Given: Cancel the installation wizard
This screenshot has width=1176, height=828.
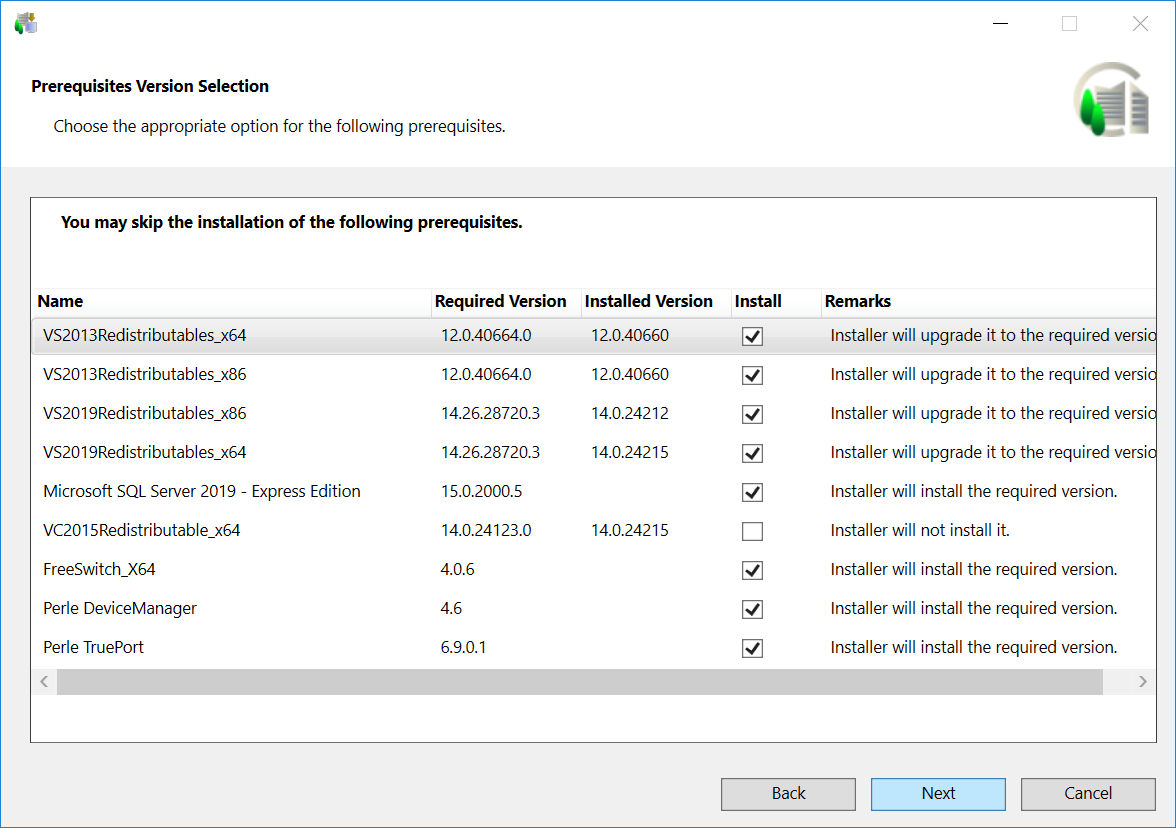Looking at the screenshot, I should pos(1088,794).
